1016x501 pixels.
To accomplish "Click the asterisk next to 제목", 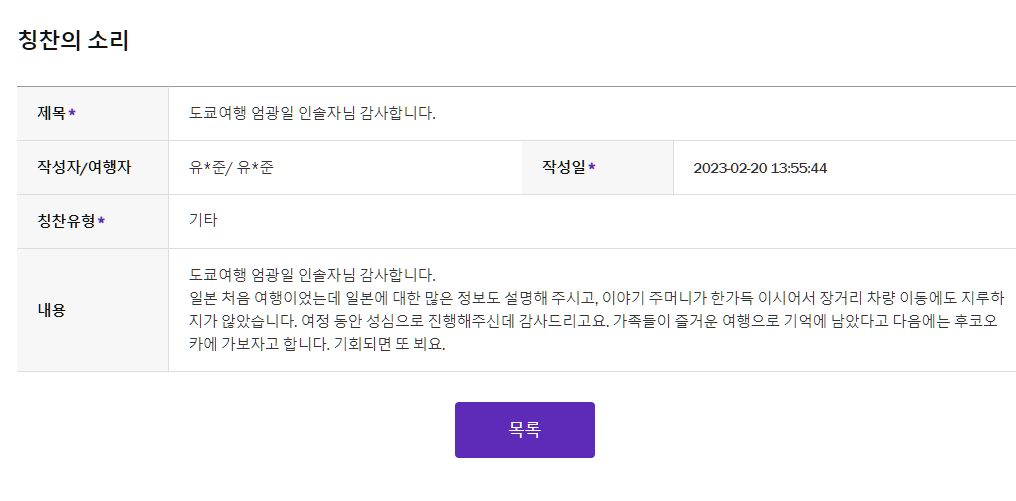I will pyautogui.click(x=72, y=113).
